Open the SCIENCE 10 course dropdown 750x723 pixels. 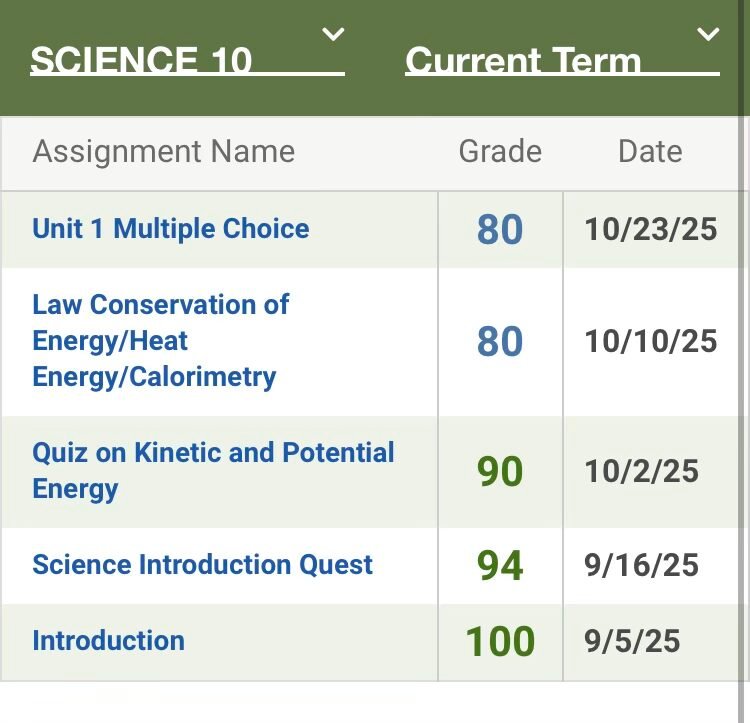tap(141, 60)
